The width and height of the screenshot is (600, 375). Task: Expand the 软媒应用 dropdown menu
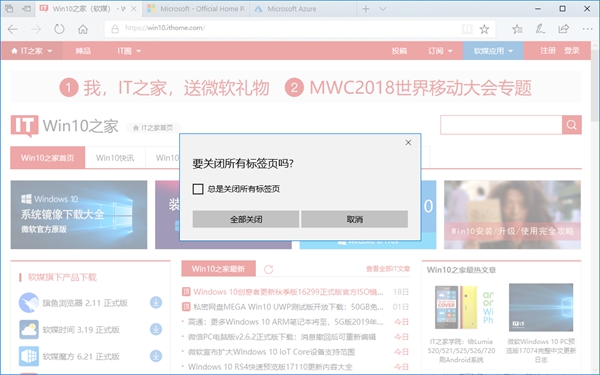tap(493, 51)
